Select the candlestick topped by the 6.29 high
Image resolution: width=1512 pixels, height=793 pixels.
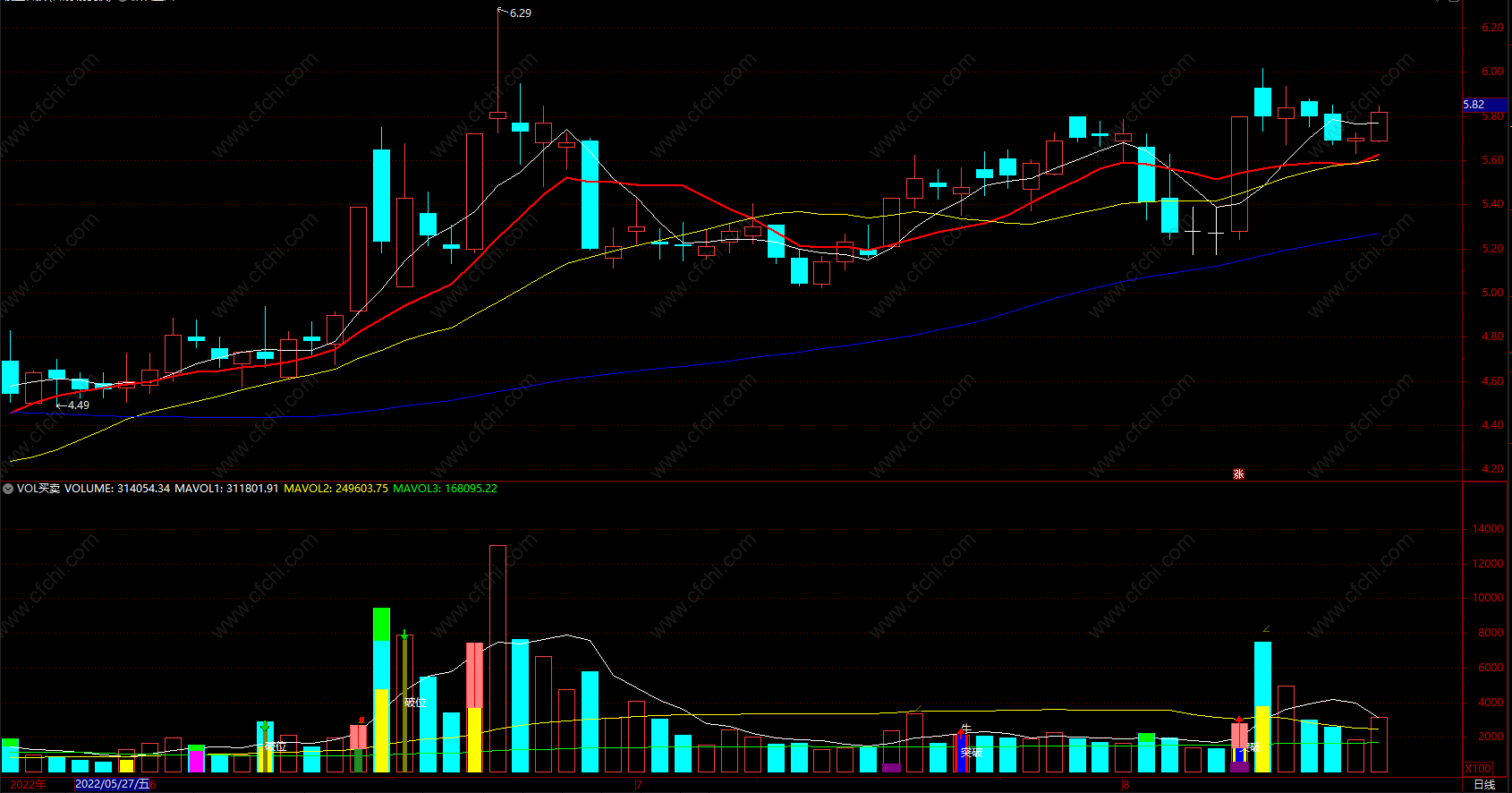tap(497, 115)
